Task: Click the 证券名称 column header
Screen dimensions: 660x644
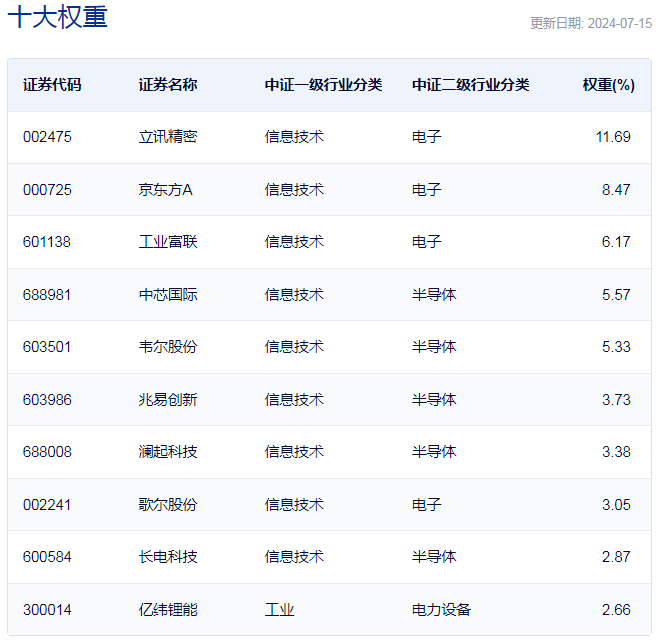Action: [x=168, y=85]
